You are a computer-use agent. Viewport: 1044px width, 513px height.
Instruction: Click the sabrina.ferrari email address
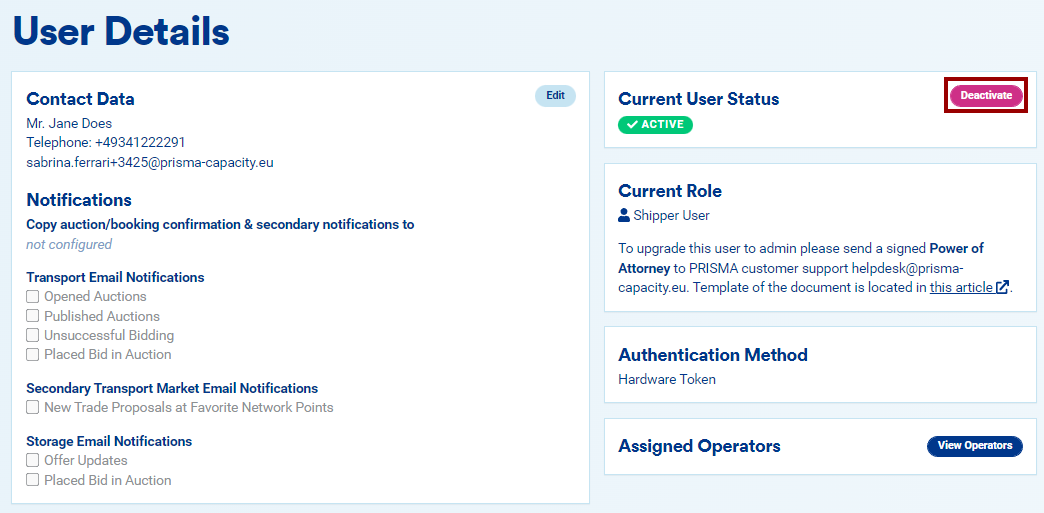coord(150,162)
